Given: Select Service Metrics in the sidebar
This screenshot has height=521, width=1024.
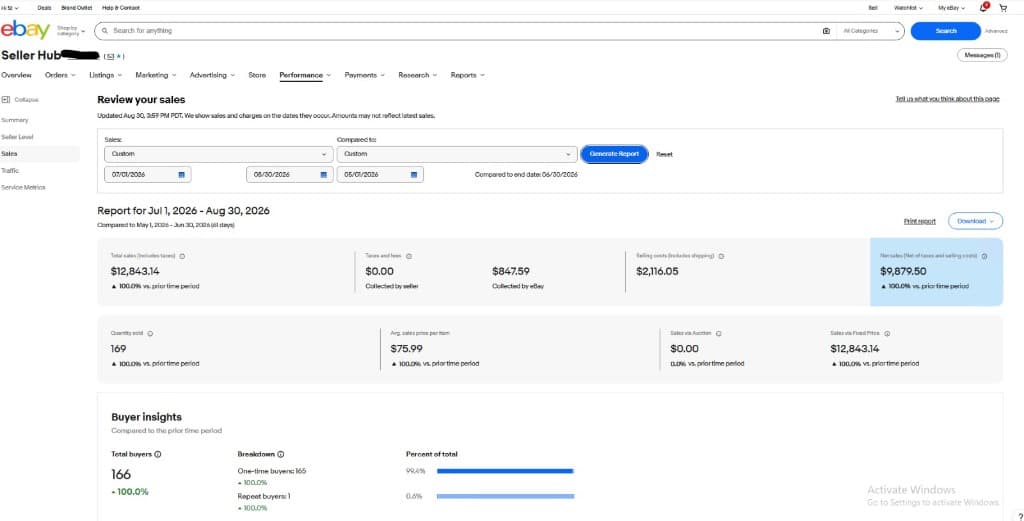Looking at the screenshot, I should tap(24, 187).
